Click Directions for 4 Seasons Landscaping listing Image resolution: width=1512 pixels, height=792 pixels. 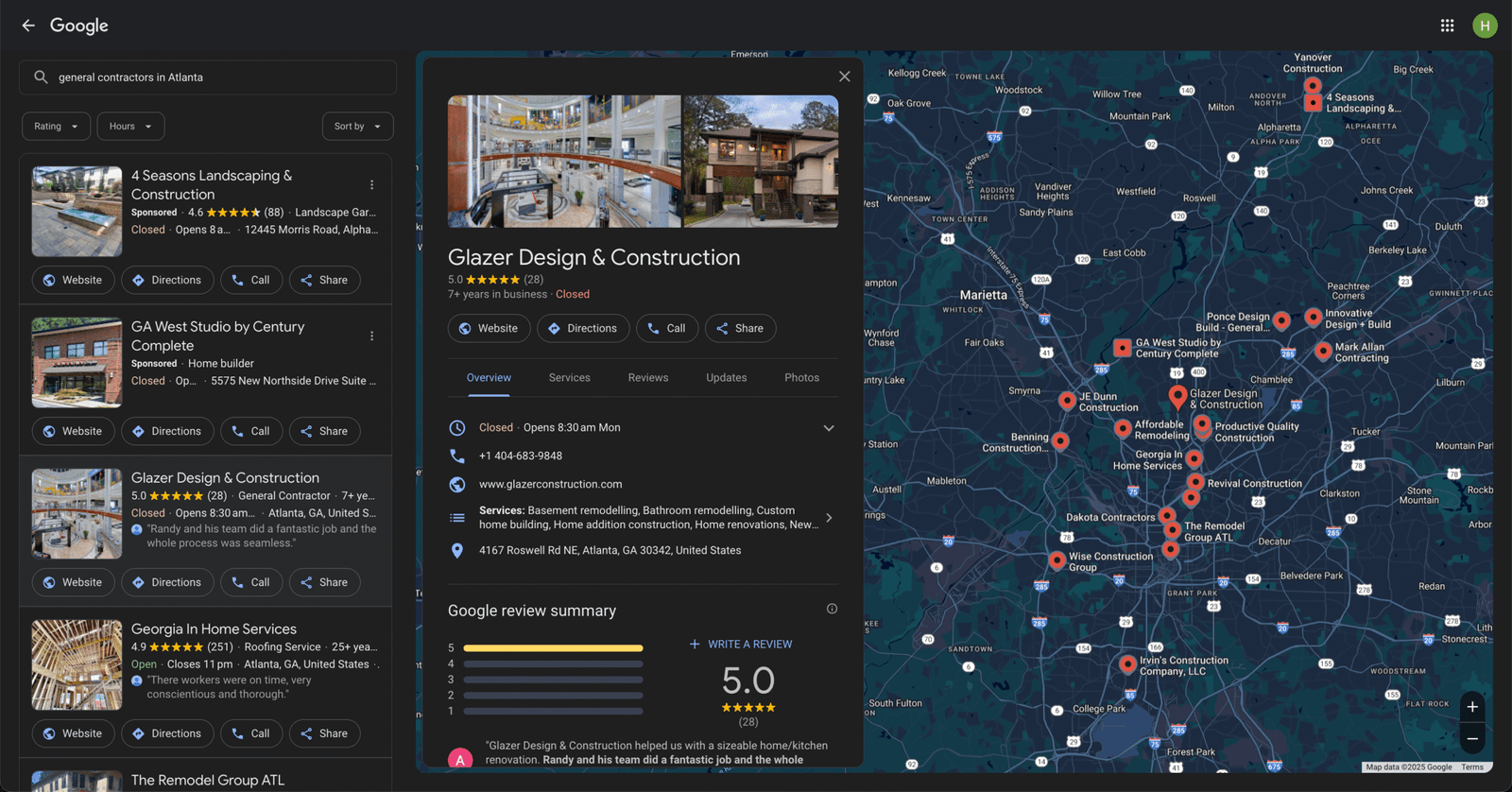[x=167, y=280]
